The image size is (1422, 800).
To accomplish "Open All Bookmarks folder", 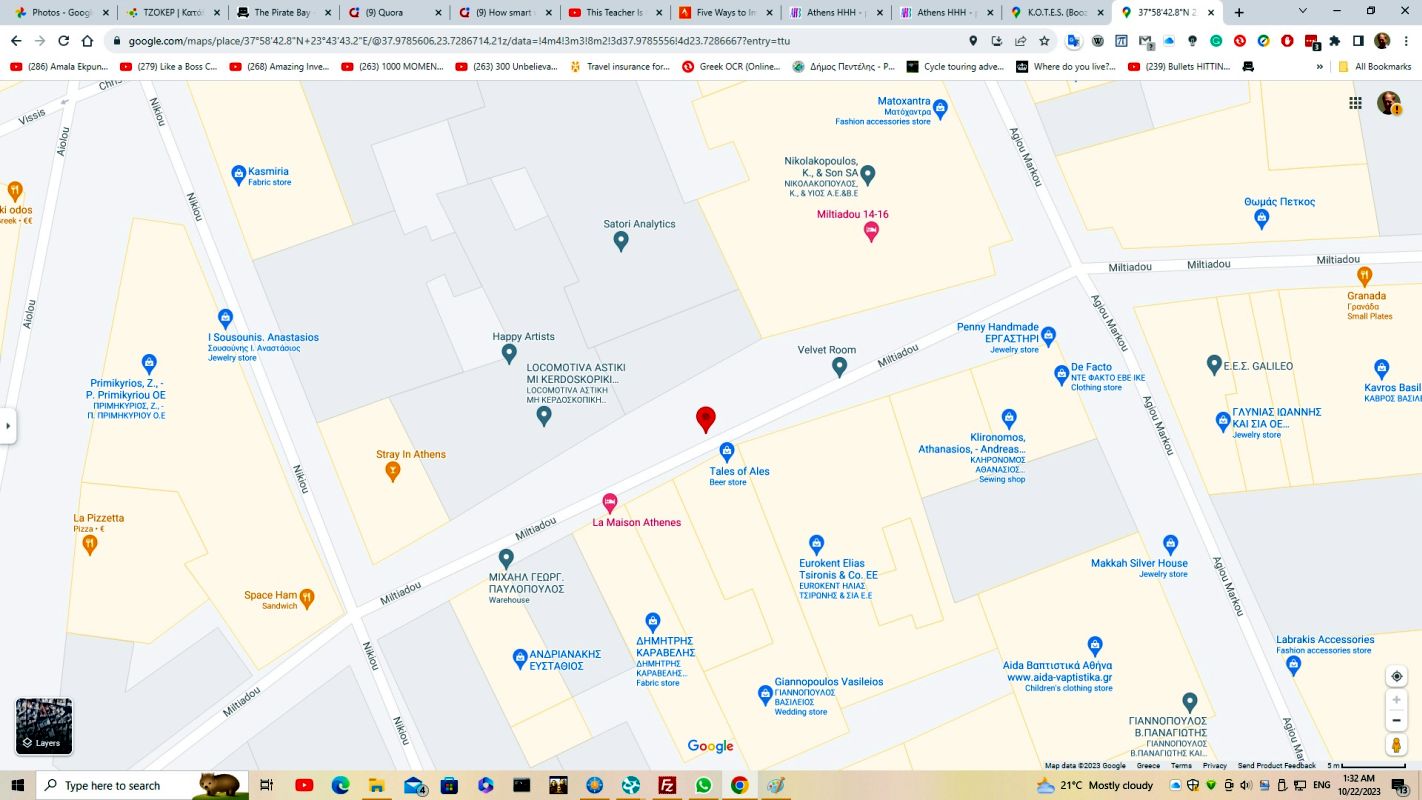I will point(1375,67).
